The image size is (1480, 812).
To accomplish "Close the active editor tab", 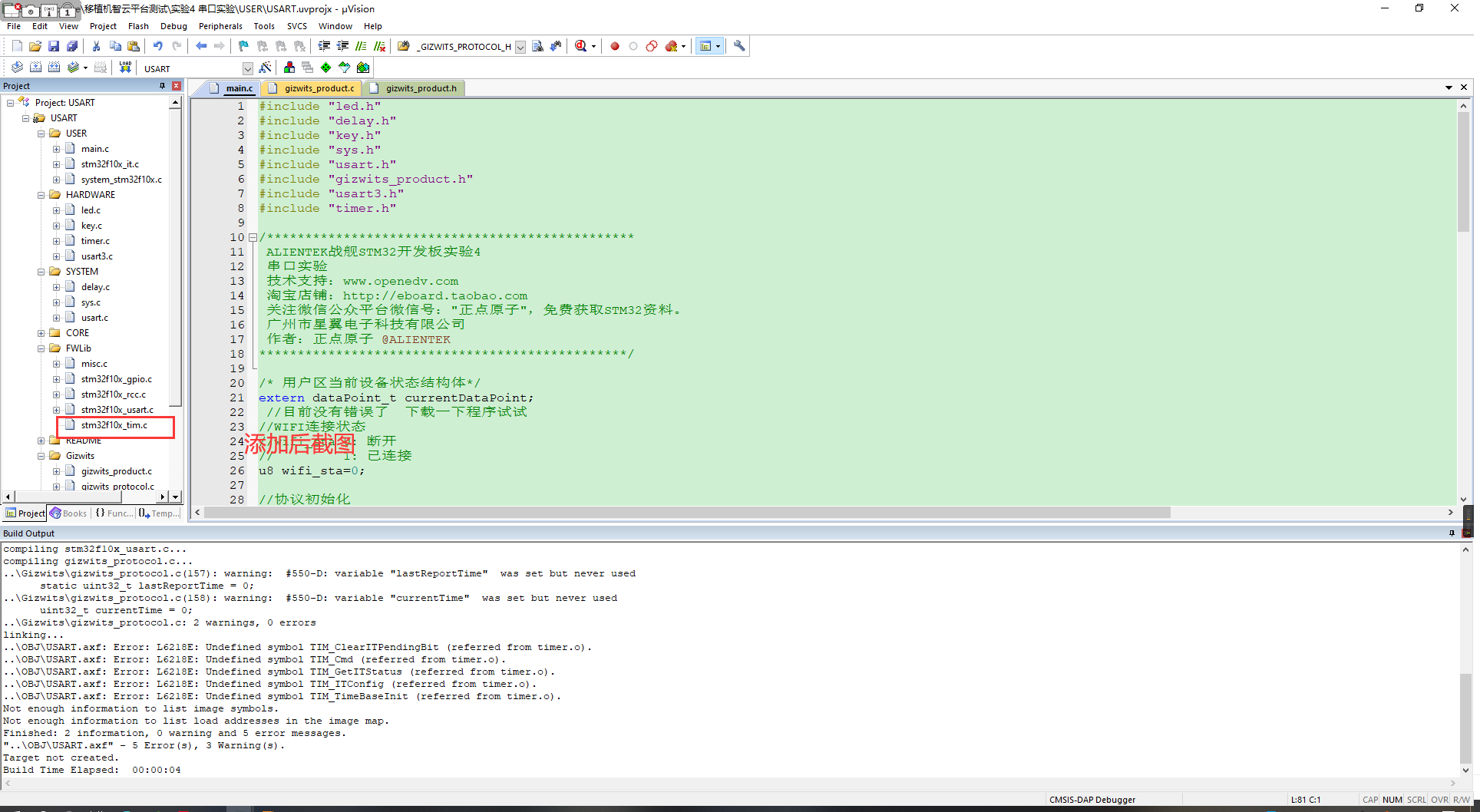I will (1464, 87).
